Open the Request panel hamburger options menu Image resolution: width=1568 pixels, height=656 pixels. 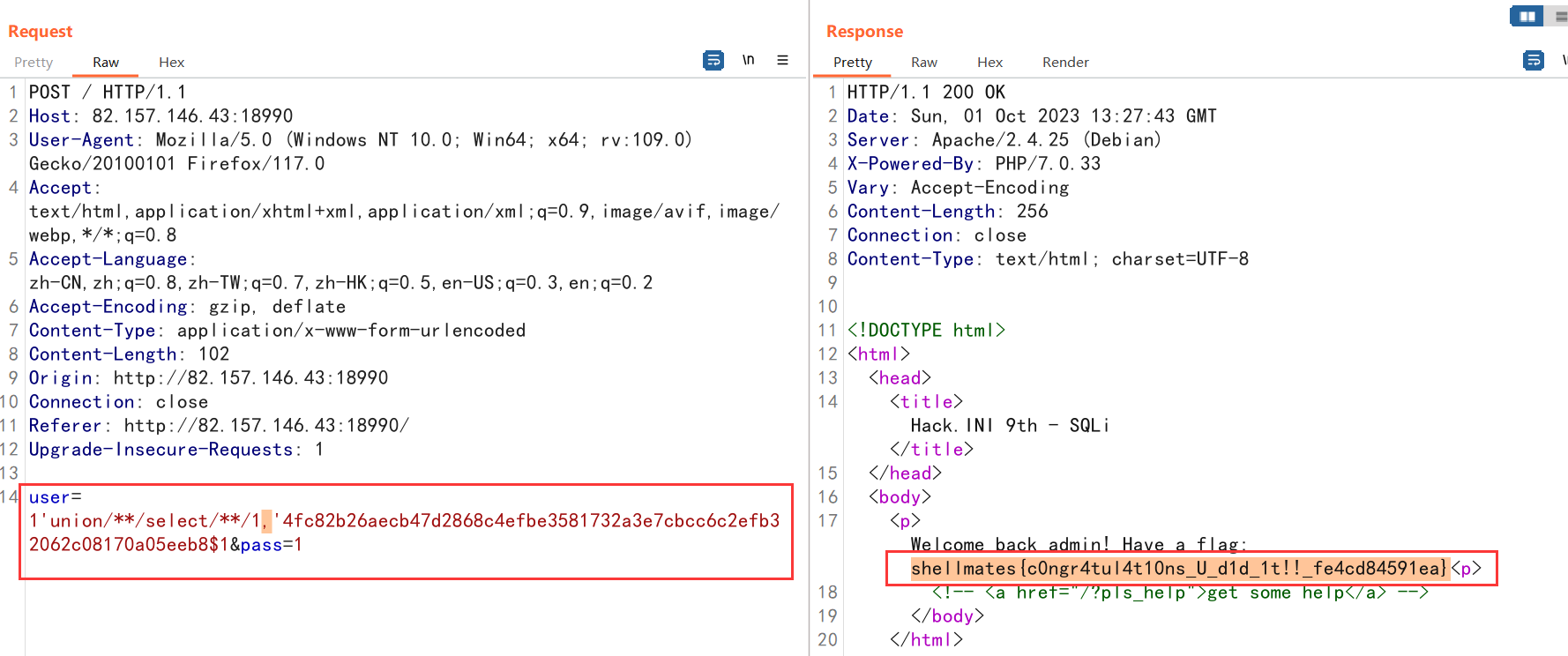782,60
